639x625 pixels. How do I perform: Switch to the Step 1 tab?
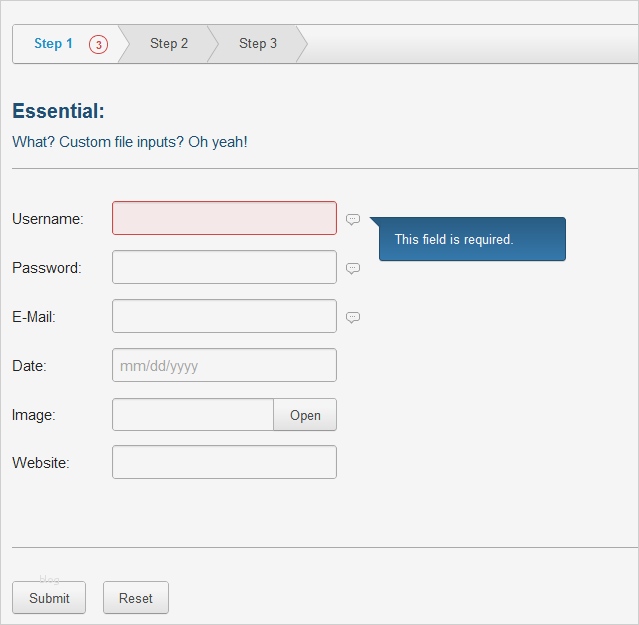pyautogui.click(x=54, y=44)
